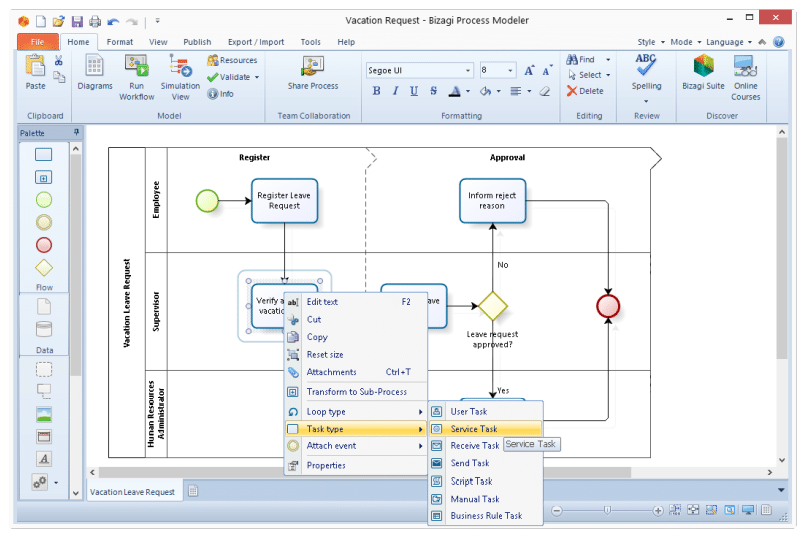Click the Register Leave Request task

click(284, 201)
